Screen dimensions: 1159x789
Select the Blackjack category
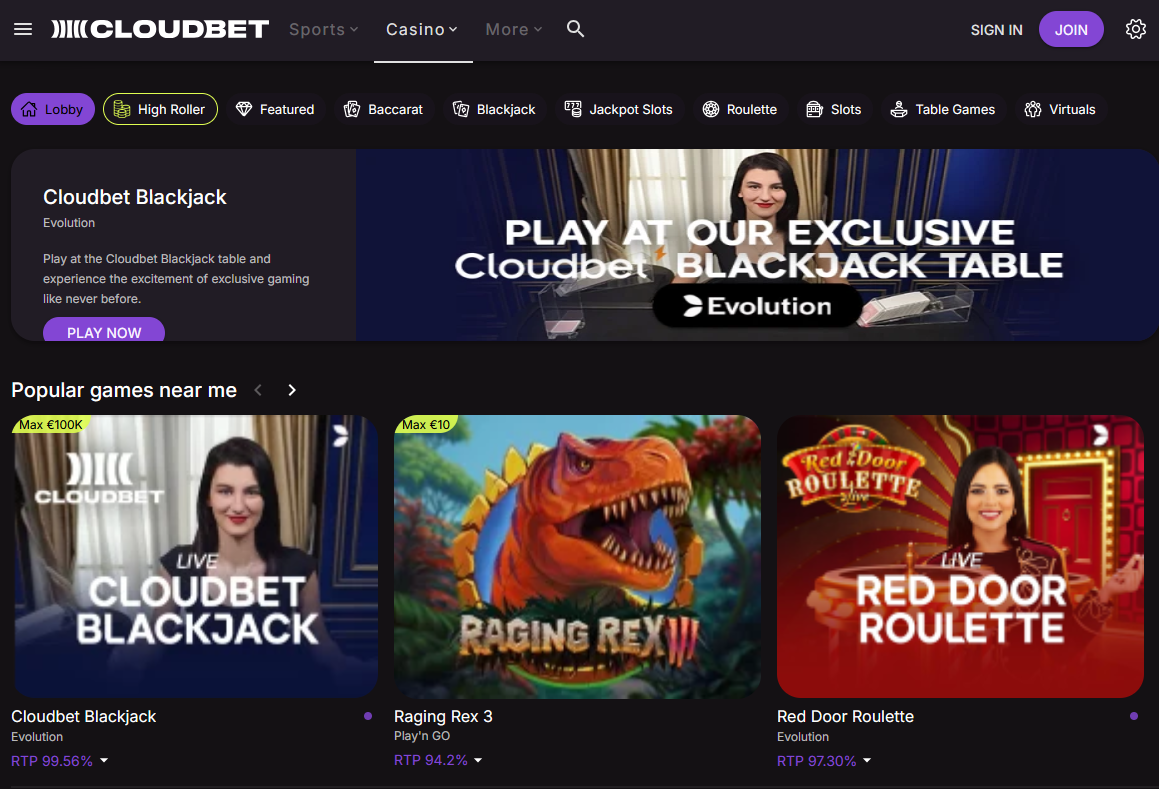[494, 109]
